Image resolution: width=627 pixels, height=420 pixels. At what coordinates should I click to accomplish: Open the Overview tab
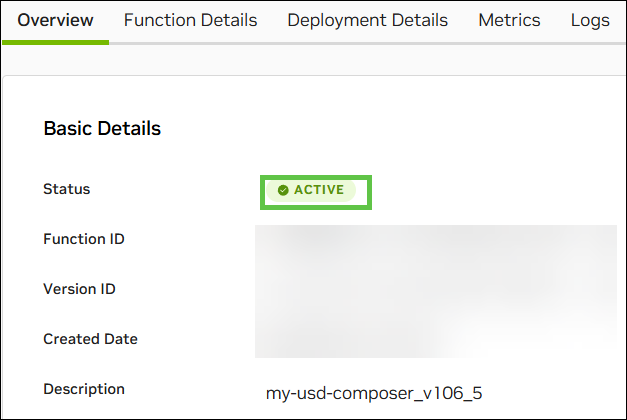click(55, 20)
